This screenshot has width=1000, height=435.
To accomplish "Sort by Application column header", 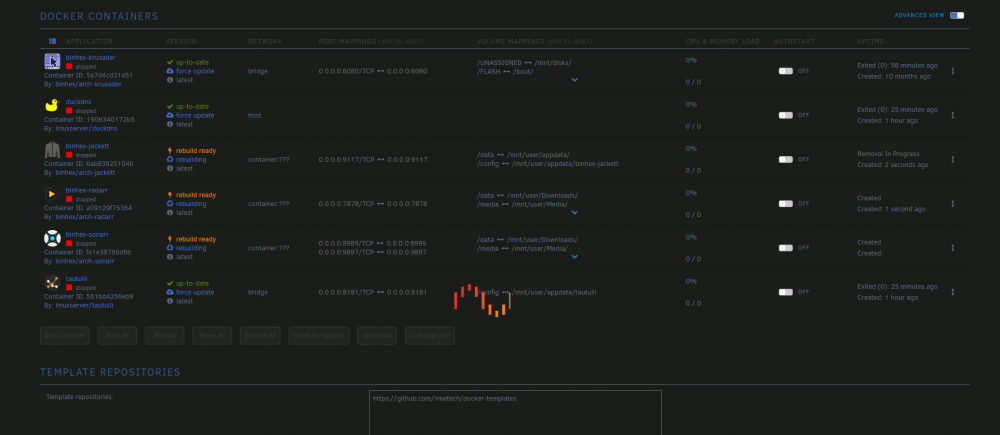I will (x=89, y=41).
